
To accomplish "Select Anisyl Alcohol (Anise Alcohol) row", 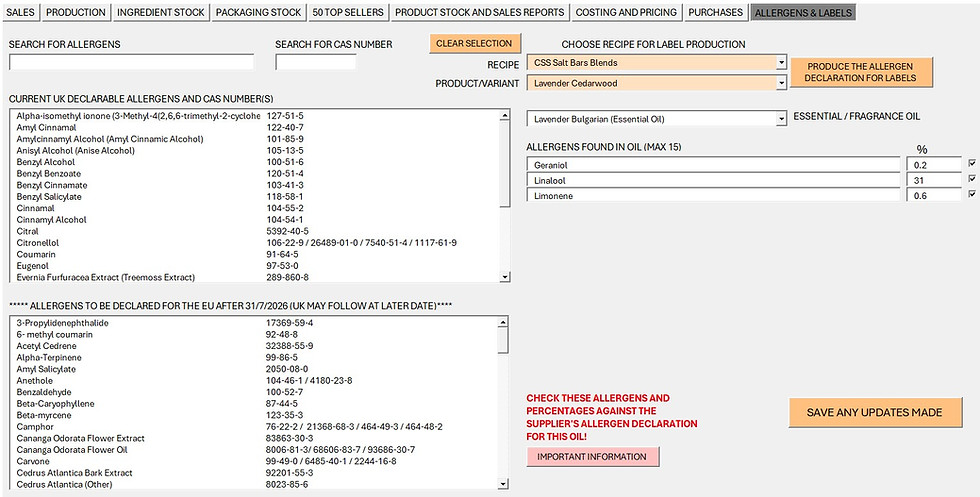I will (254, 150).
